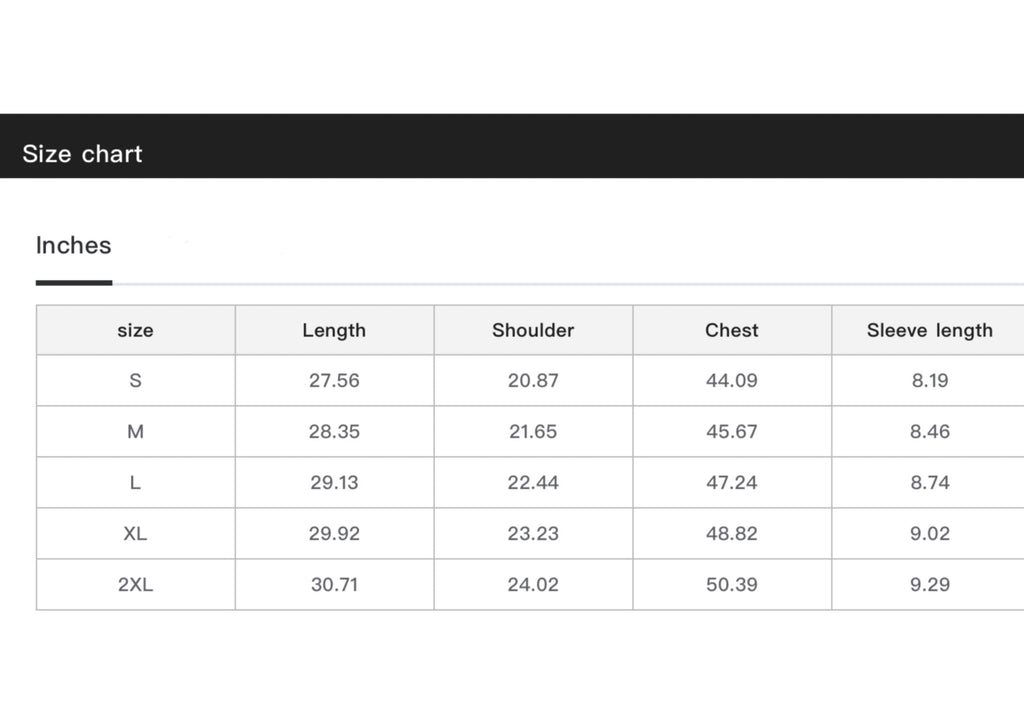Click the 8.19 sleeve length cell

point(928,381)
